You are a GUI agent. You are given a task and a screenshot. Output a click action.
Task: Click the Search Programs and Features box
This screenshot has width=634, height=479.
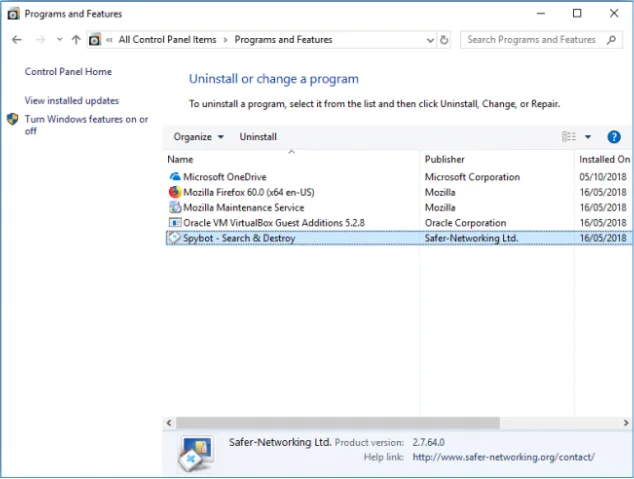pos(541,40)
